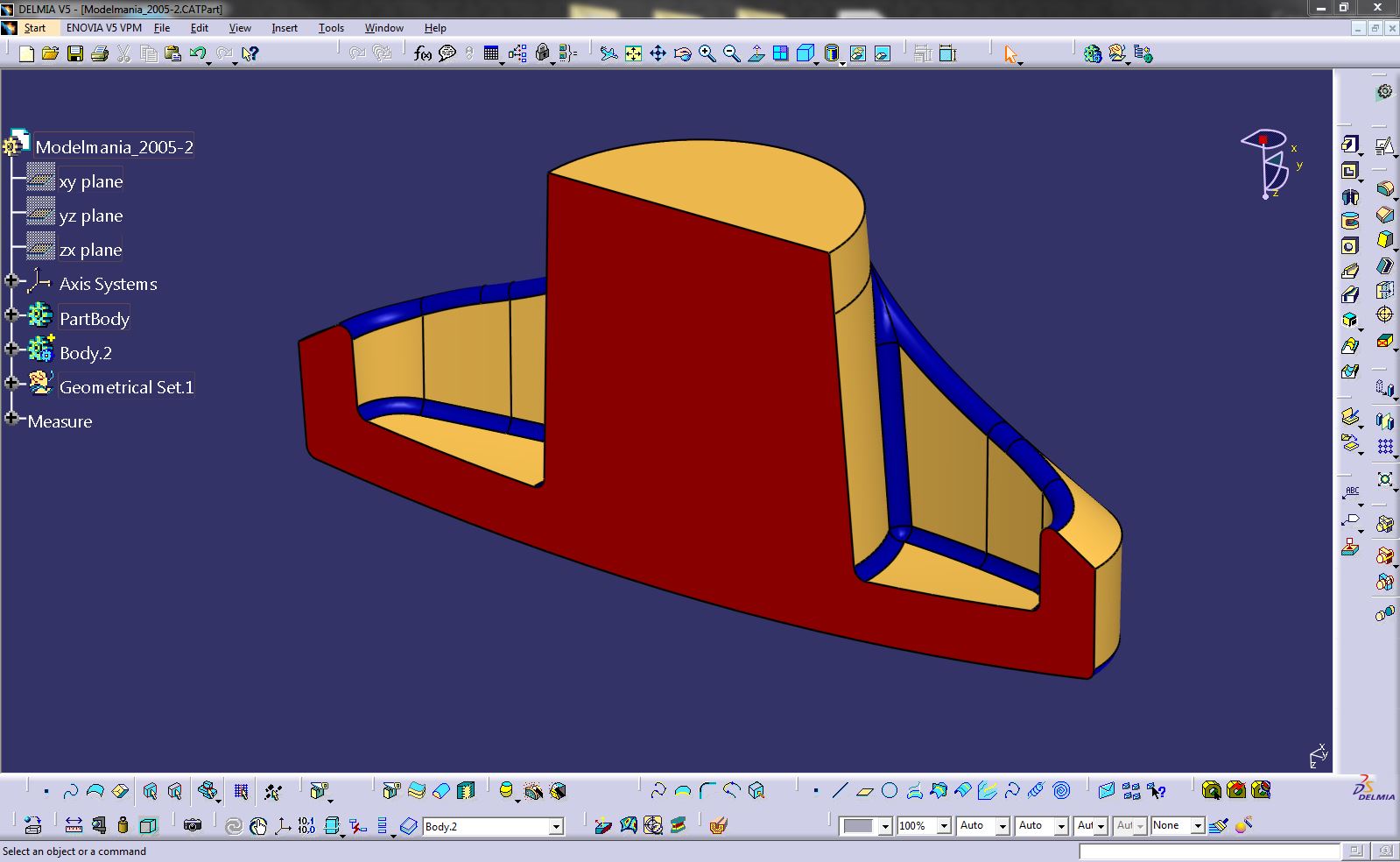Toggle the Swap visible space icon
The height and width of the screenshot is (862, 1400).
point(883,54)
